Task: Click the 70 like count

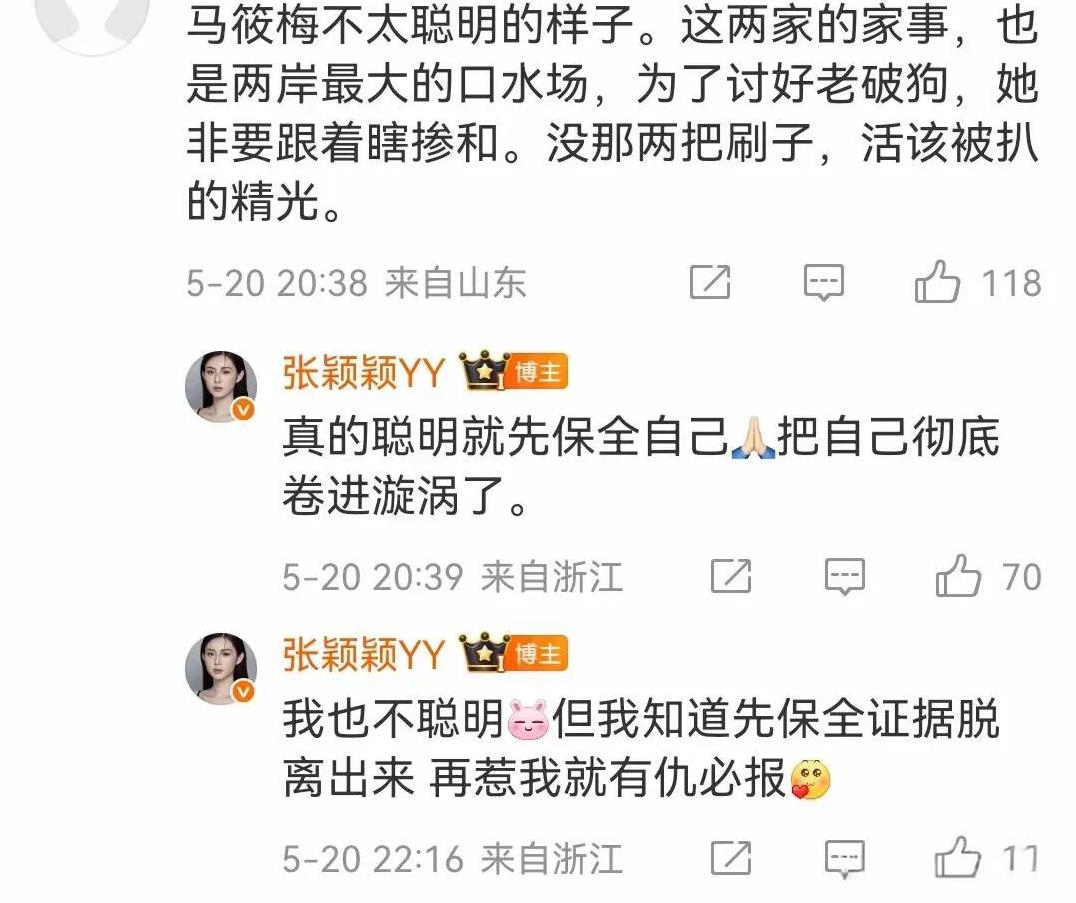Action: [x=1022, y=577]
